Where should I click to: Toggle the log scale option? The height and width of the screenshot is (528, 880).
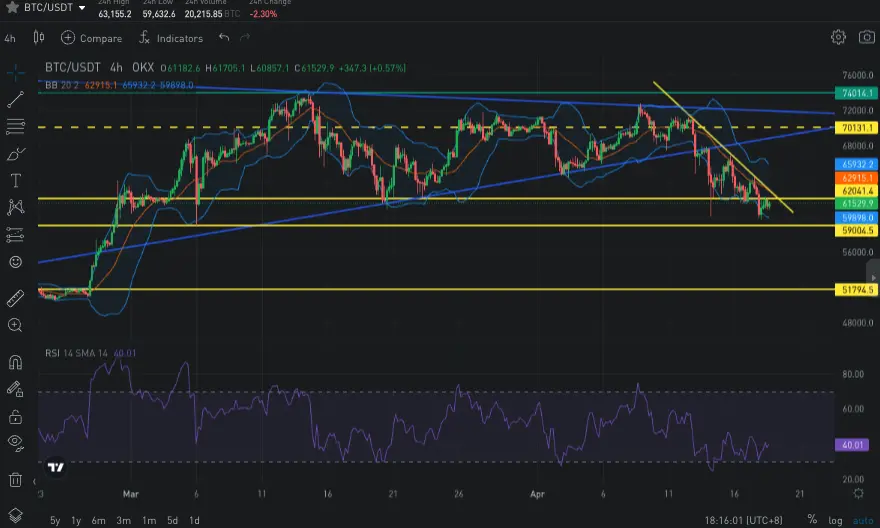pyautogui.click(x=836, y=520)
